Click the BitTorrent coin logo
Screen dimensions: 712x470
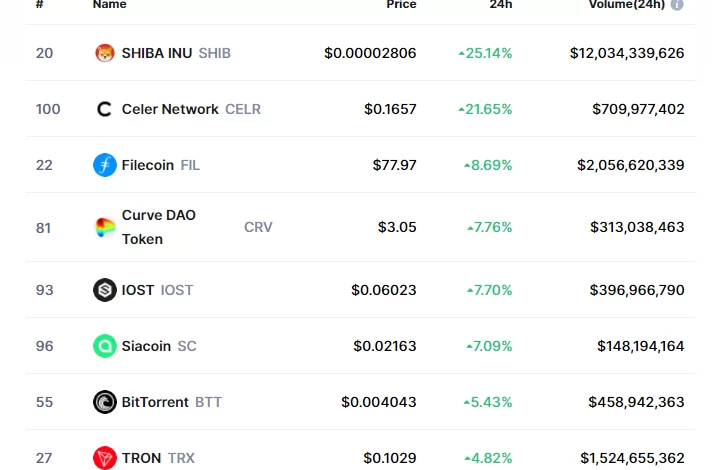[105, 402]
